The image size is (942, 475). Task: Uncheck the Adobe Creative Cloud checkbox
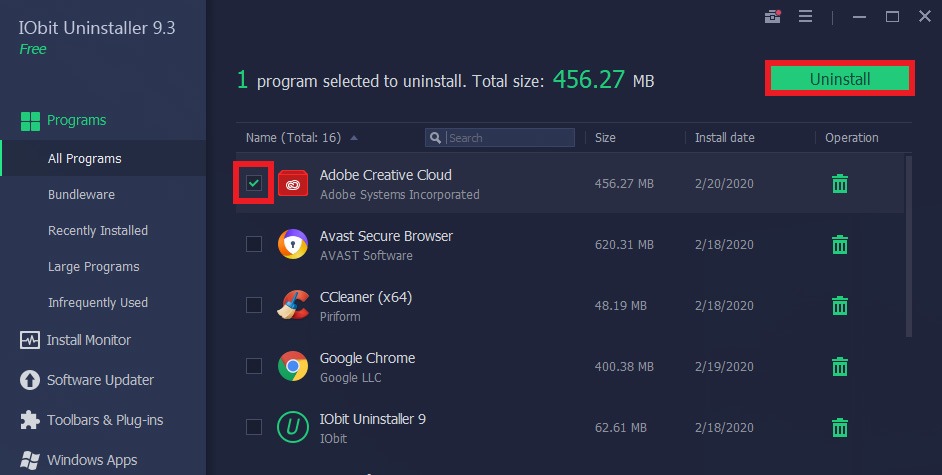pyautogui.click(x=254, y=183)
